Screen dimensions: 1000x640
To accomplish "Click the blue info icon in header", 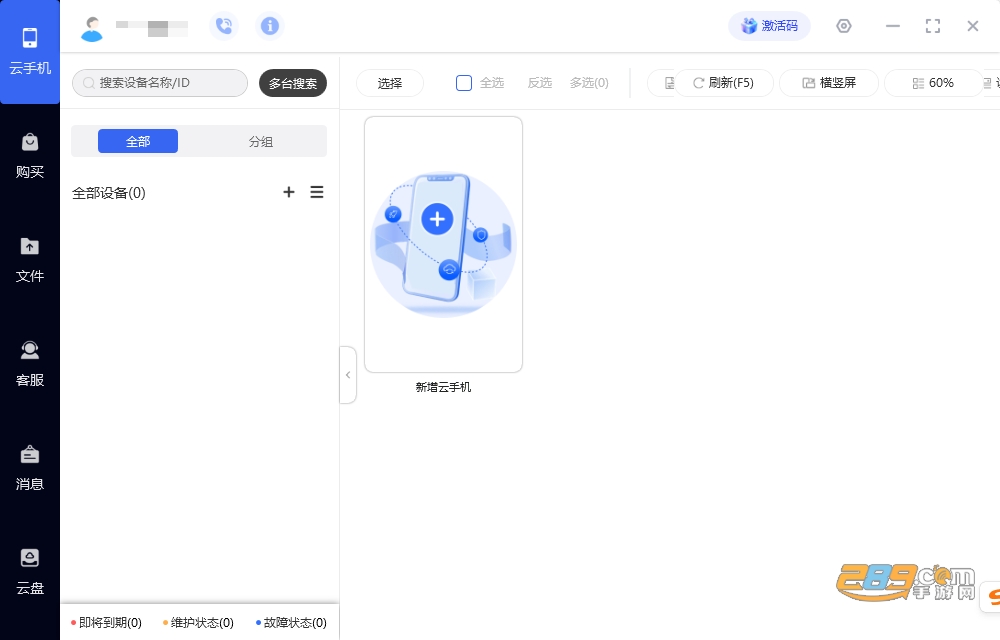I will [x=270, y=26].
